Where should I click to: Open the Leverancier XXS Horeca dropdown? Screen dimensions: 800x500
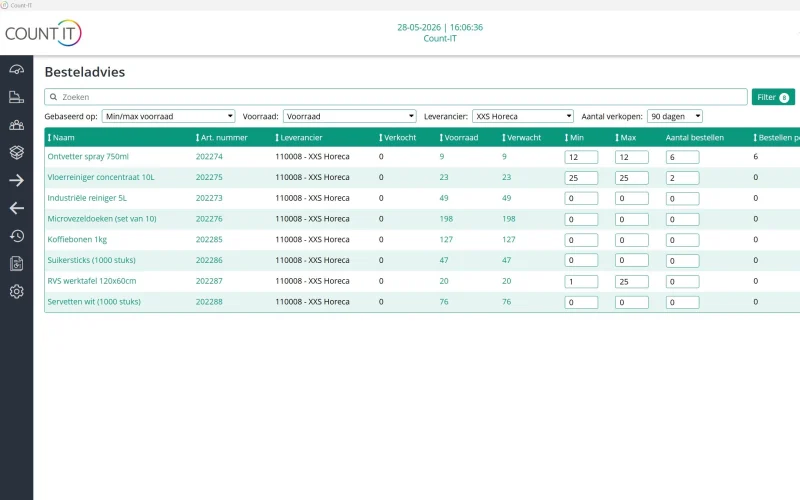pyautogui.click(x=523, y=116)
